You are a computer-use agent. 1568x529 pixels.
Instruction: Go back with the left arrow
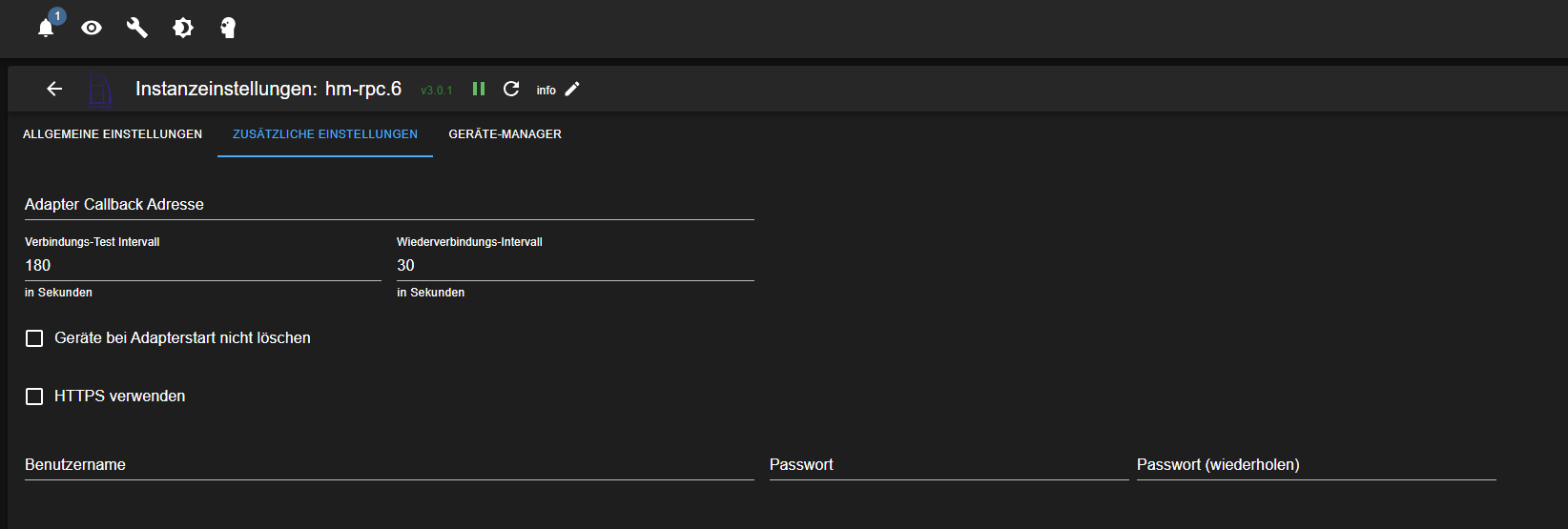point(54,89)
